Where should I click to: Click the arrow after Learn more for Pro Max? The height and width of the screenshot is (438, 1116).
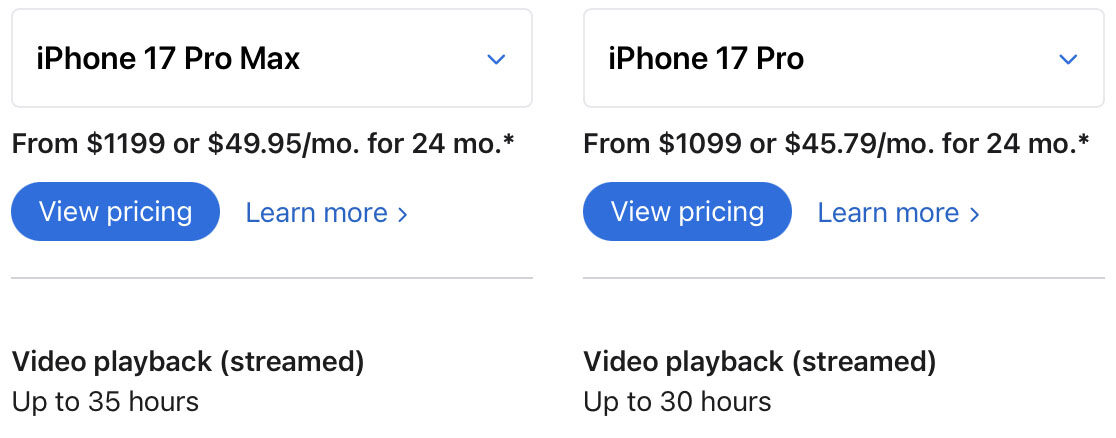pos(403,214)
